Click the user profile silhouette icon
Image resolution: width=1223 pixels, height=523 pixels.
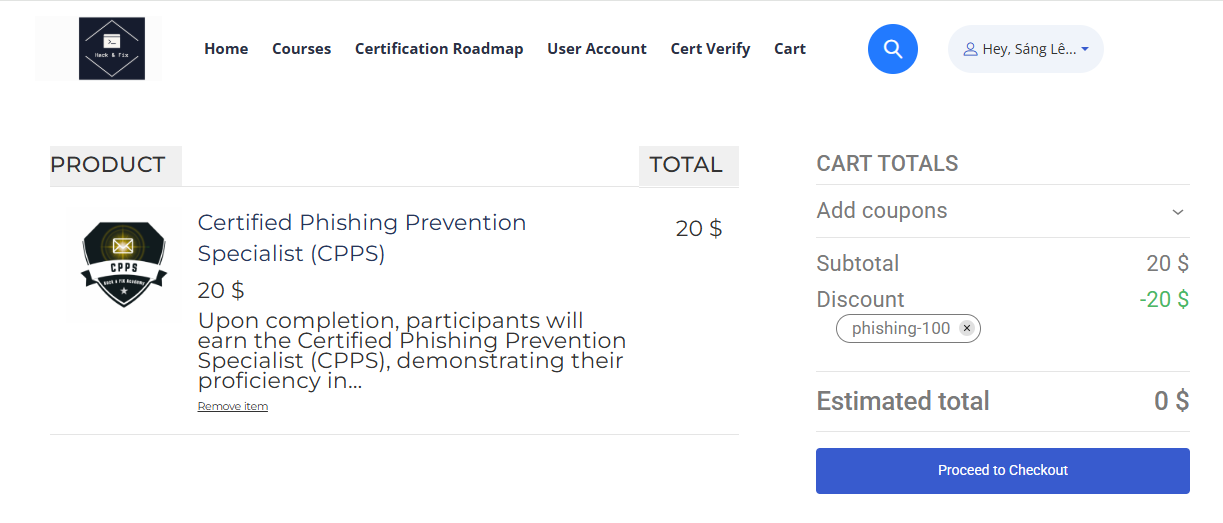click(970, 49)
